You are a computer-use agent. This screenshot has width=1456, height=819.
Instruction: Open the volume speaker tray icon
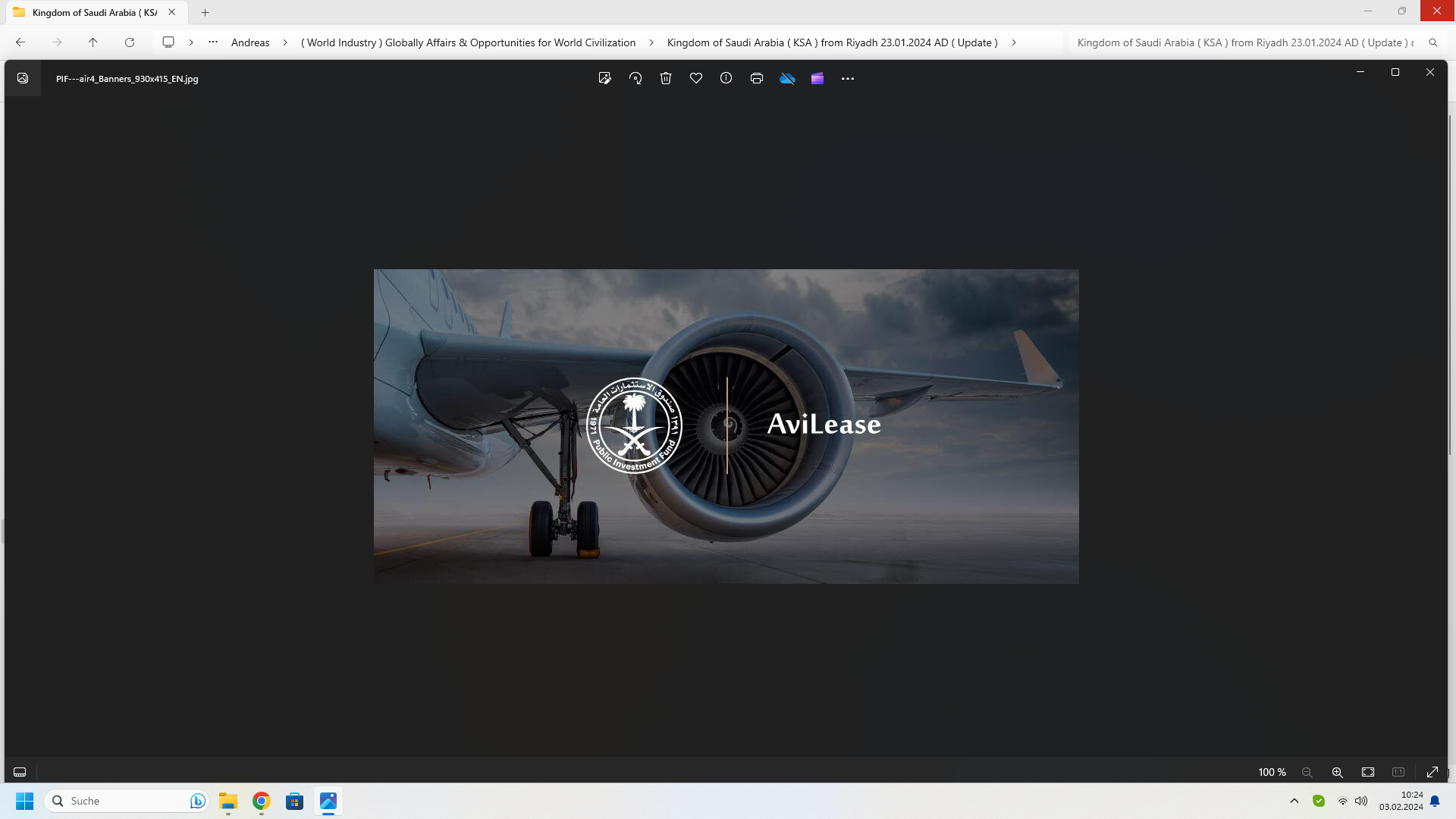tap(1361, 801)
